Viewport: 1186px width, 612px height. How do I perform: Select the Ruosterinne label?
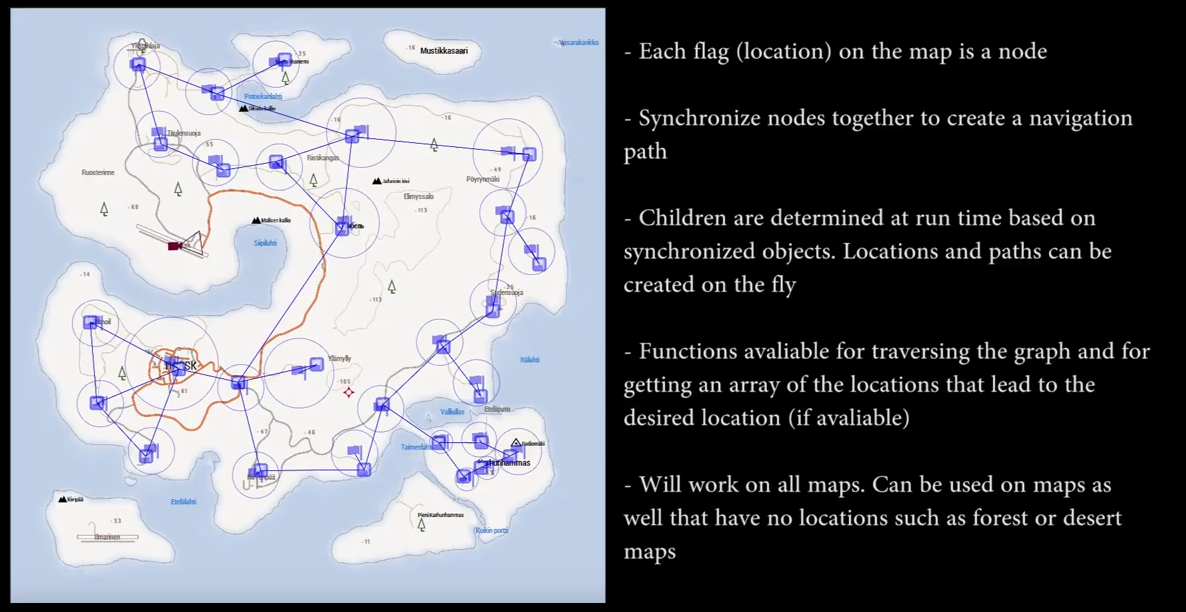click(x=98, y=172)
